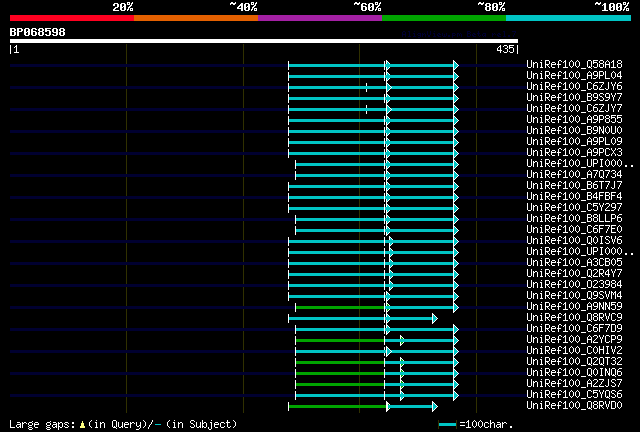Click the green ~80% identity legend segment
Screen dimensions: 640x432
coord(444,18)
